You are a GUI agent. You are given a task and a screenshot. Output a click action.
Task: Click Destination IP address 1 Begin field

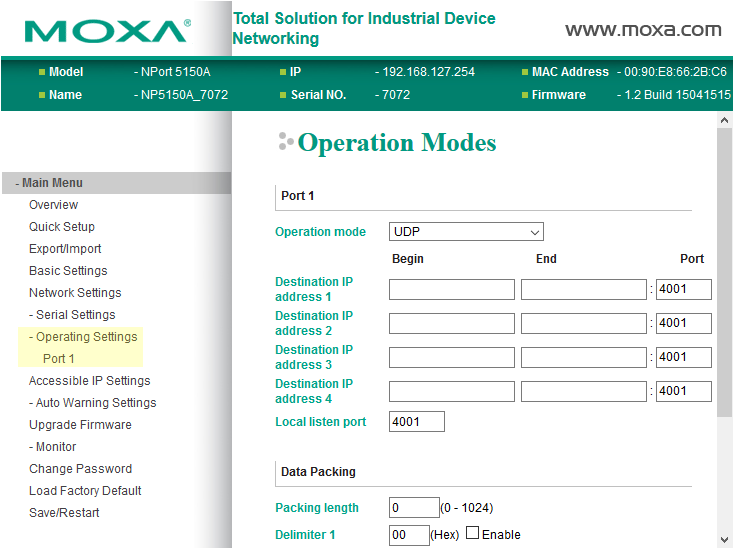point(451,290)
